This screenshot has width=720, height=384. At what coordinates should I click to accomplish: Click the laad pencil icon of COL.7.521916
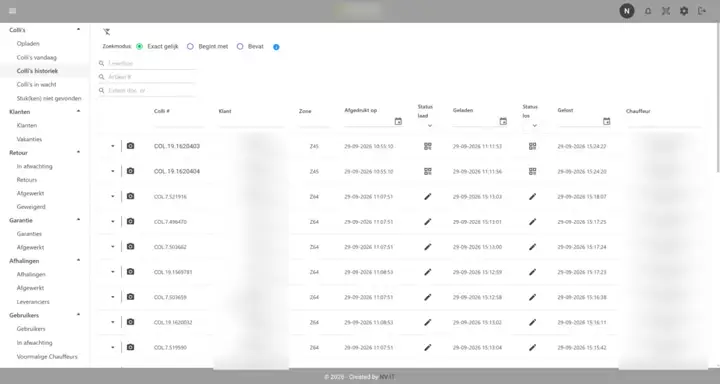pyautogui.click(x=428, y=197)
